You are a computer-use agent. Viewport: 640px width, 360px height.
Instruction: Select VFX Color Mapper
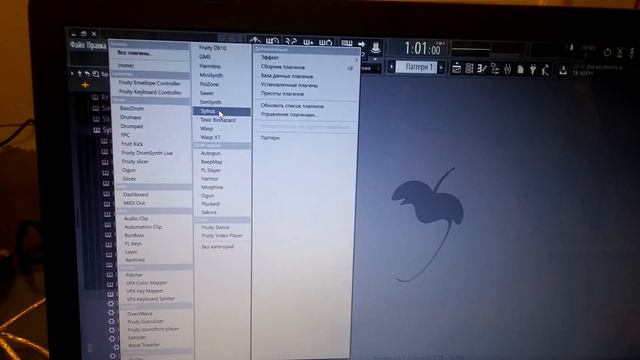point(147,283)
